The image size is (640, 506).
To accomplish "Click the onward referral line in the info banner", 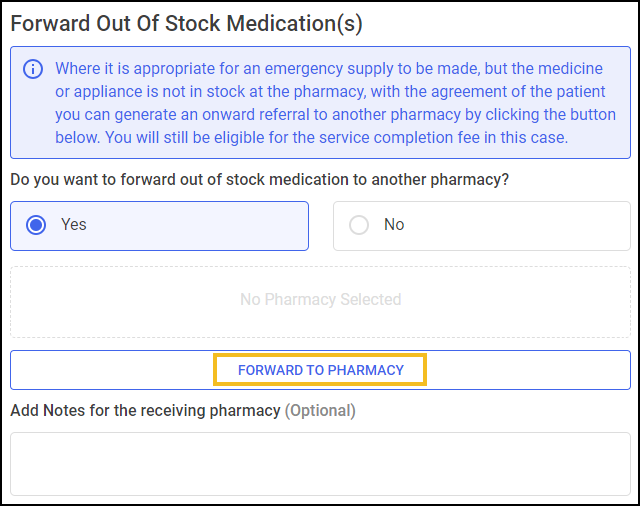I will pos(336,115).
